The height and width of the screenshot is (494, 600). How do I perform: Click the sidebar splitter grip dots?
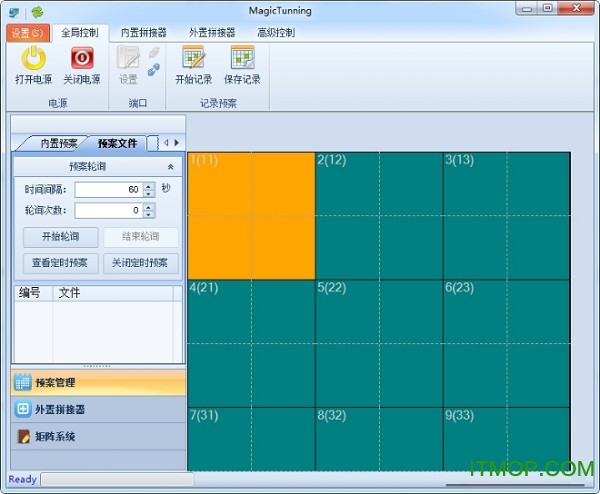tap(97, 366)
